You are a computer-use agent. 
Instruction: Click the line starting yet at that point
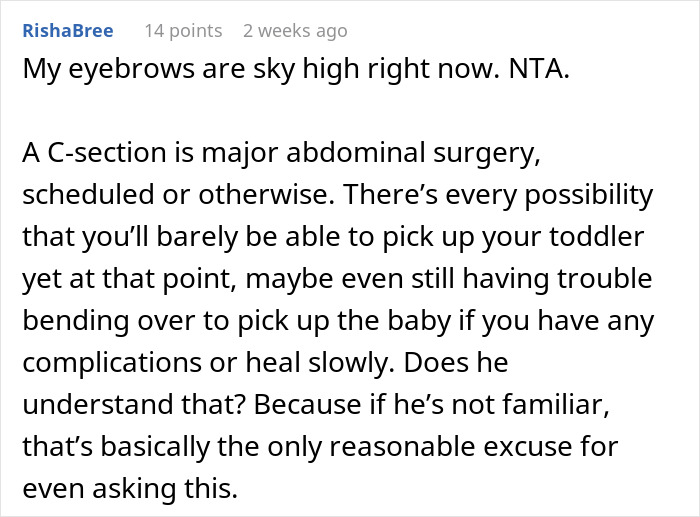[x=338, y=279]
